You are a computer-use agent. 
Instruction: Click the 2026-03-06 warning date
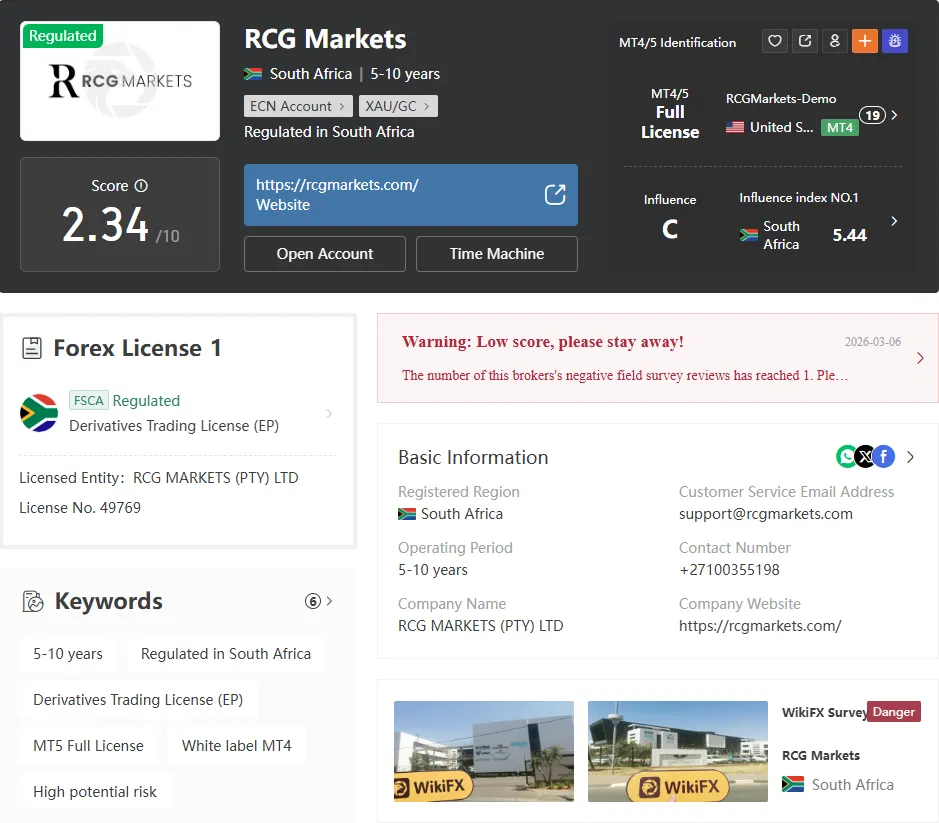point(873,341)
